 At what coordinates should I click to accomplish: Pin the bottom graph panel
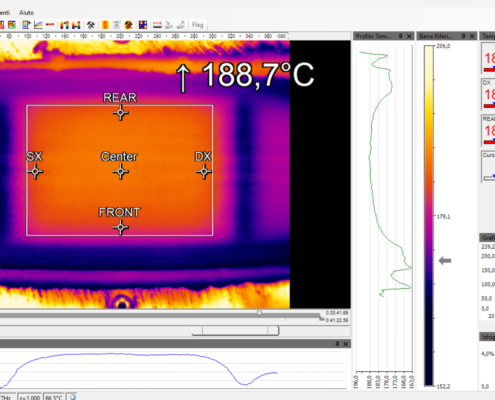tap(337, 344)
